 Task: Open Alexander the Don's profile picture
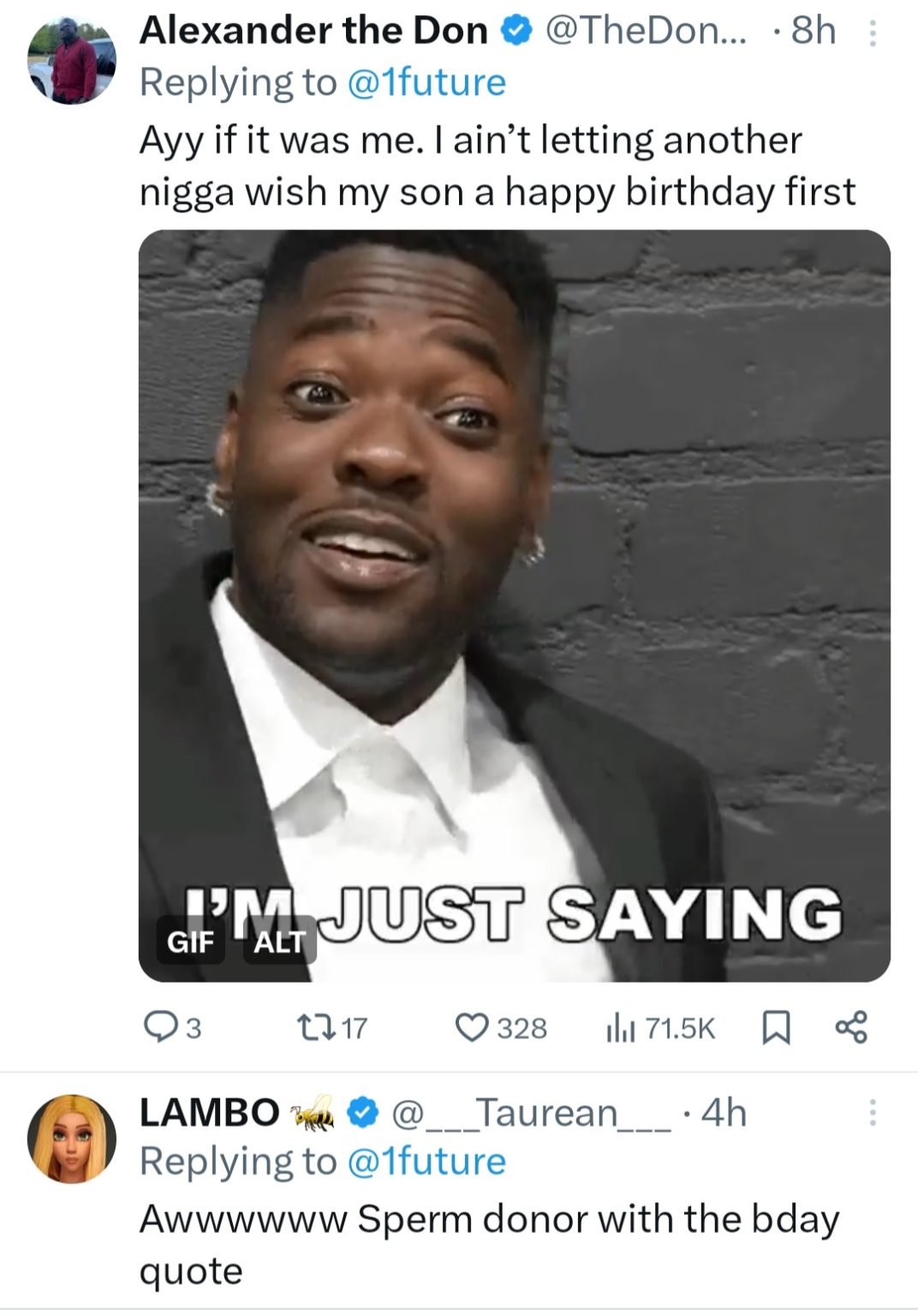click(x=72, y=63)
